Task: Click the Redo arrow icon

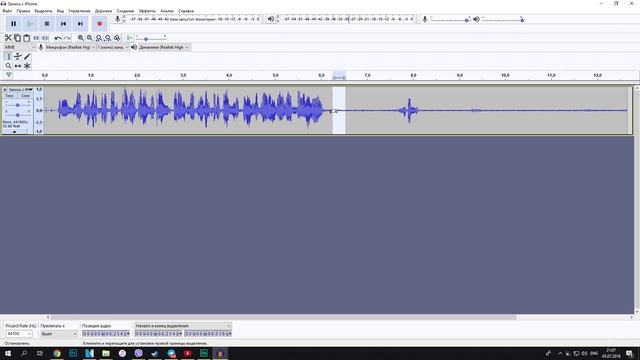Action: click(x=67, y=38)
